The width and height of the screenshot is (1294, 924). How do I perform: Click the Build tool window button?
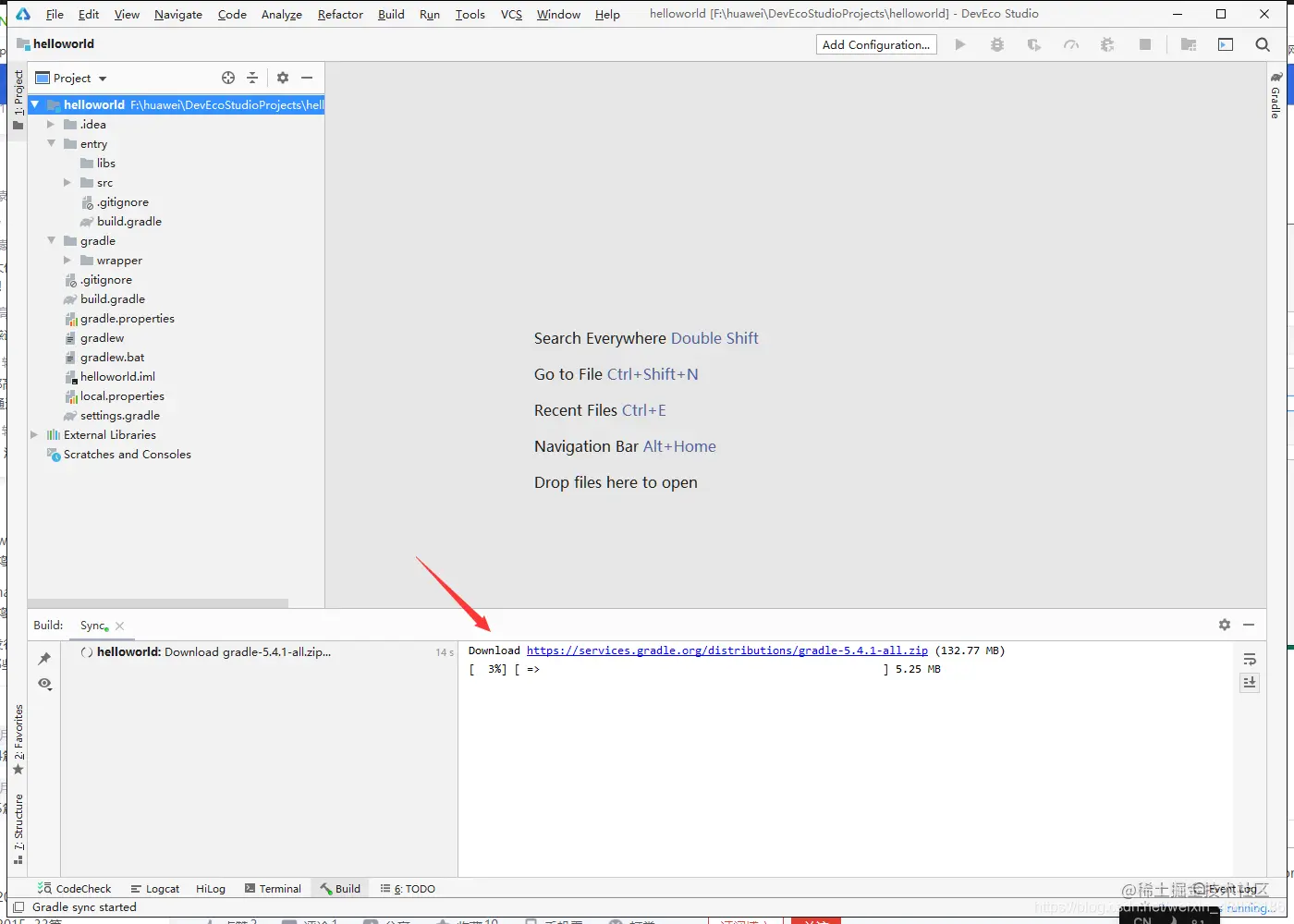point(340,888)
